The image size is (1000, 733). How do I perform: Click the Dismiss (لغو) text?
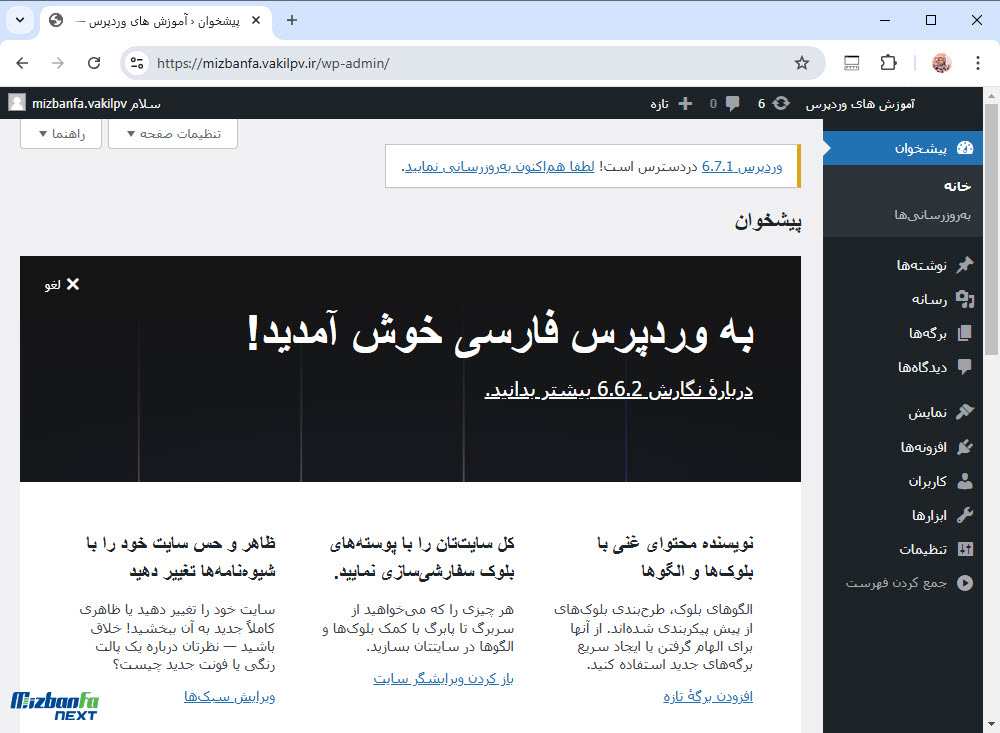coord(52,285)
